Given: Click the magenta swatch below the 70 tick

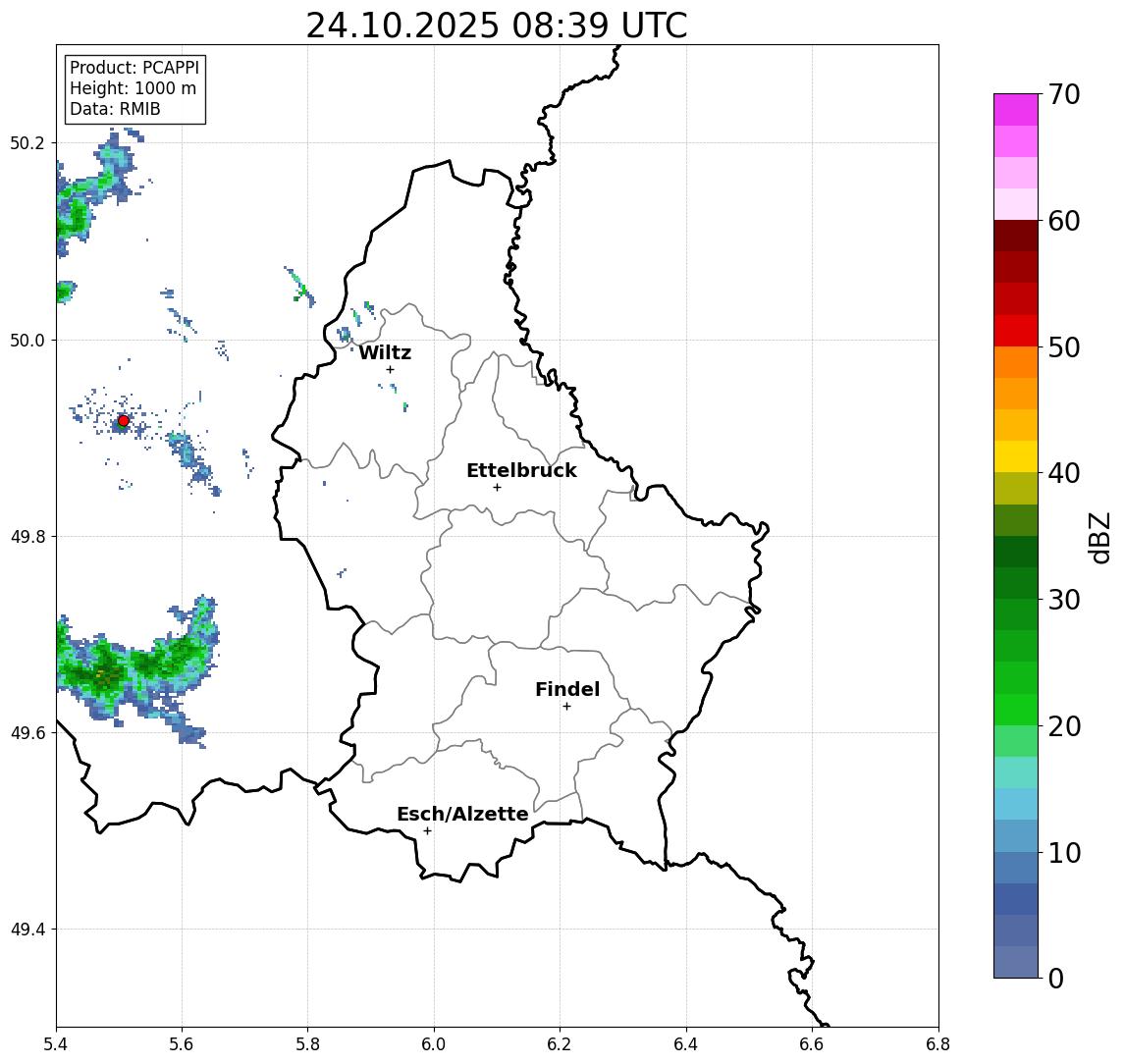Looking at the screenshot, I should [1016, 110].
